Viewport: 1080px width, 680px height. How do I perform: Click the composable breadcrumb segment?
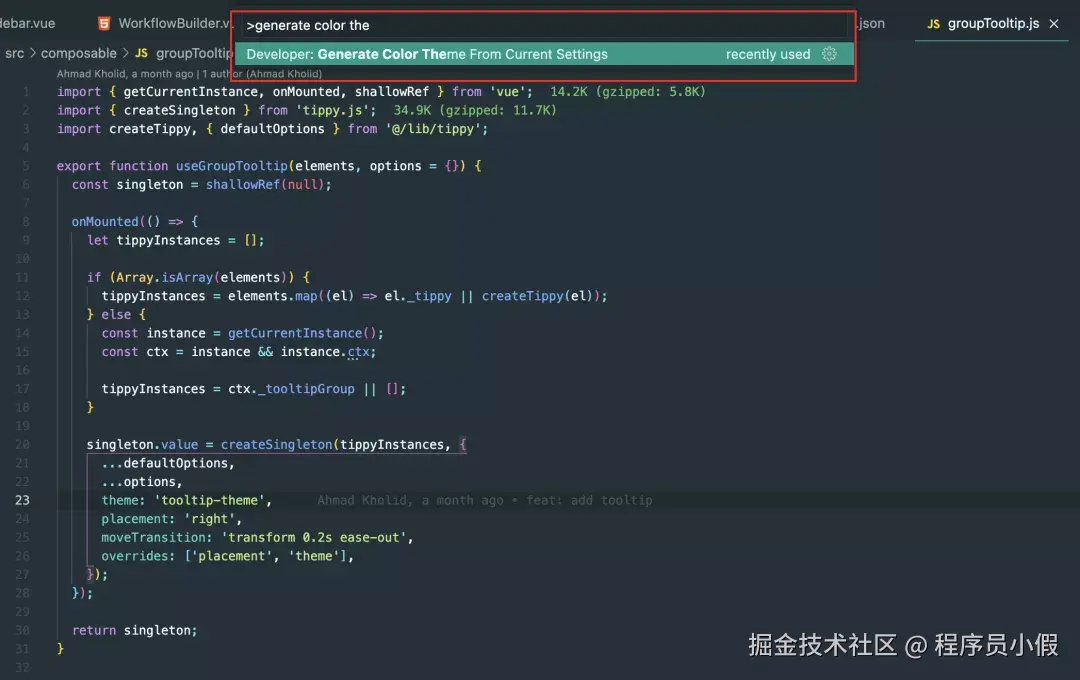(79, 53)
